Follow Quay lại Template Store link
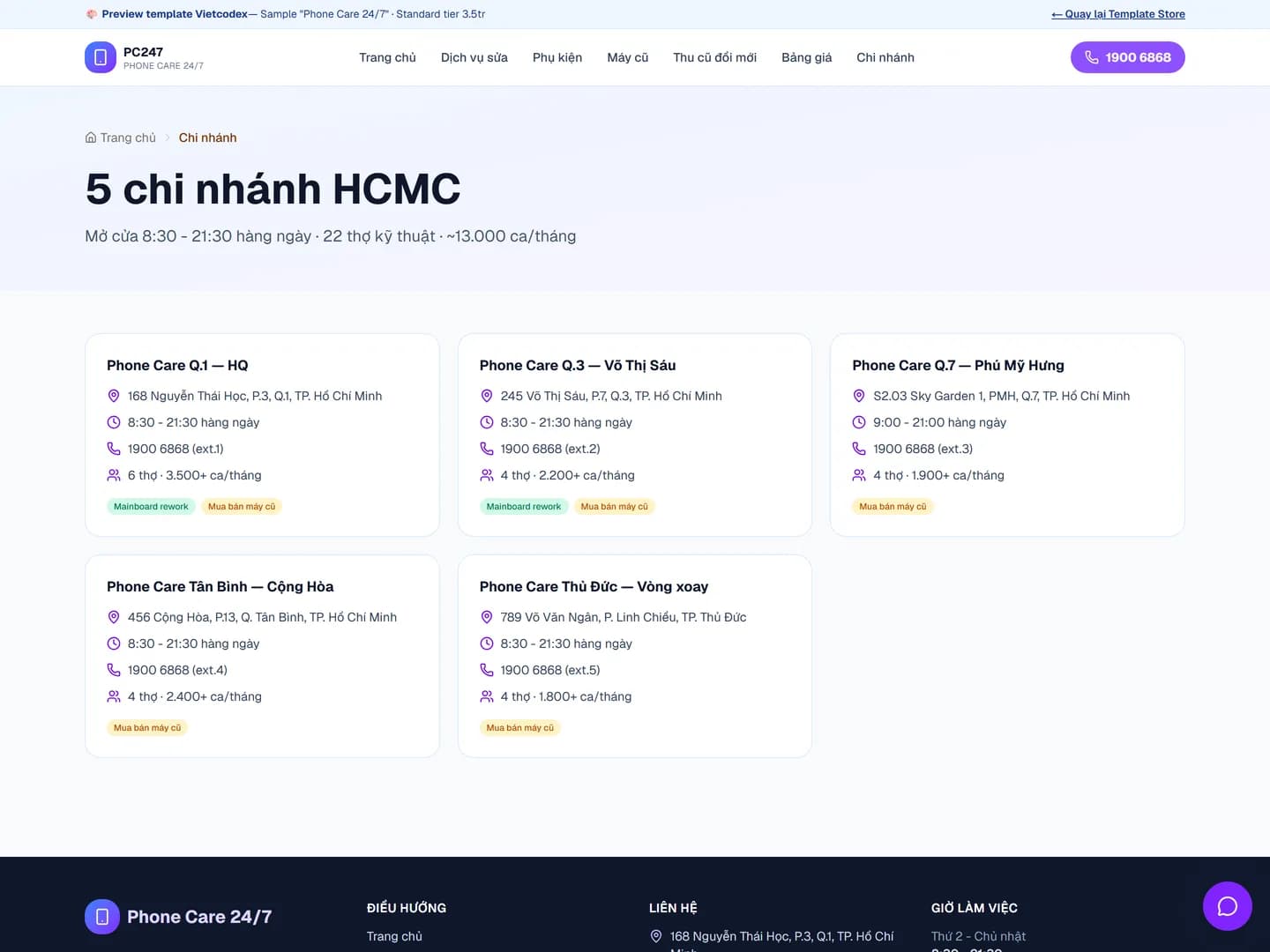1270x952 pixels. click(1118, 14)
